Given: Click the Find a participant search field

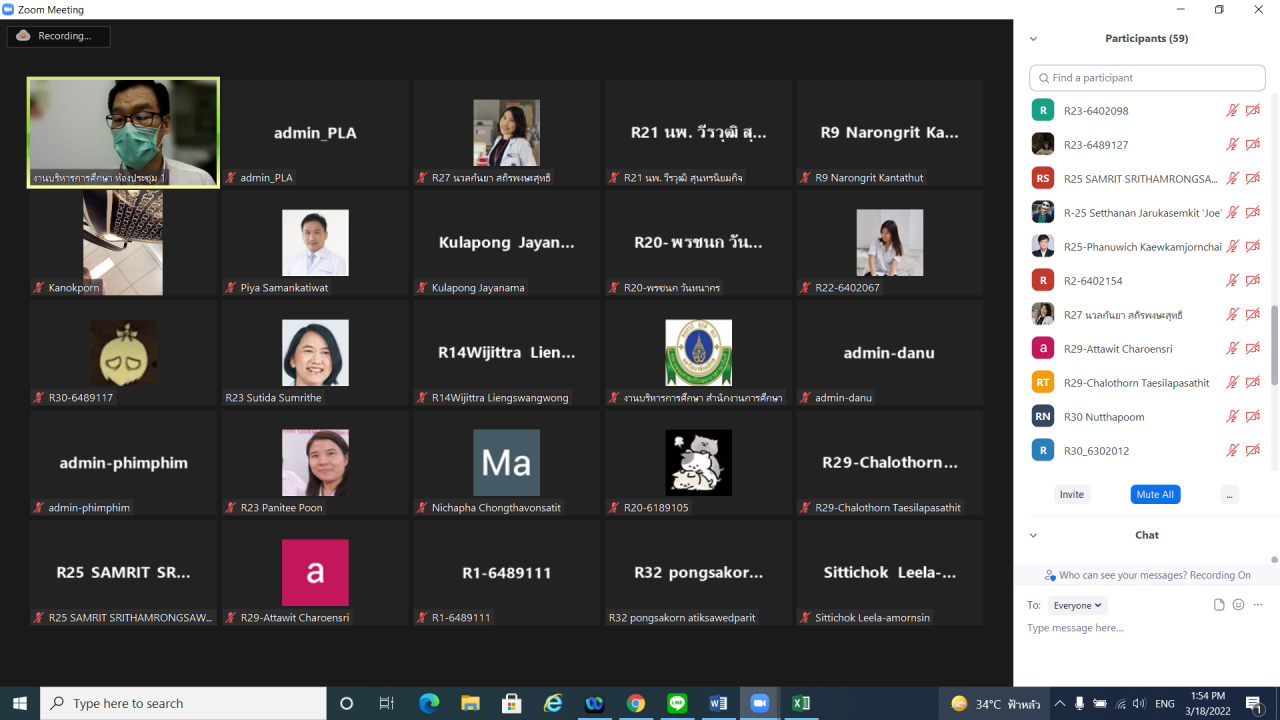Looking at the screenshot, I should click(1147, 78).
